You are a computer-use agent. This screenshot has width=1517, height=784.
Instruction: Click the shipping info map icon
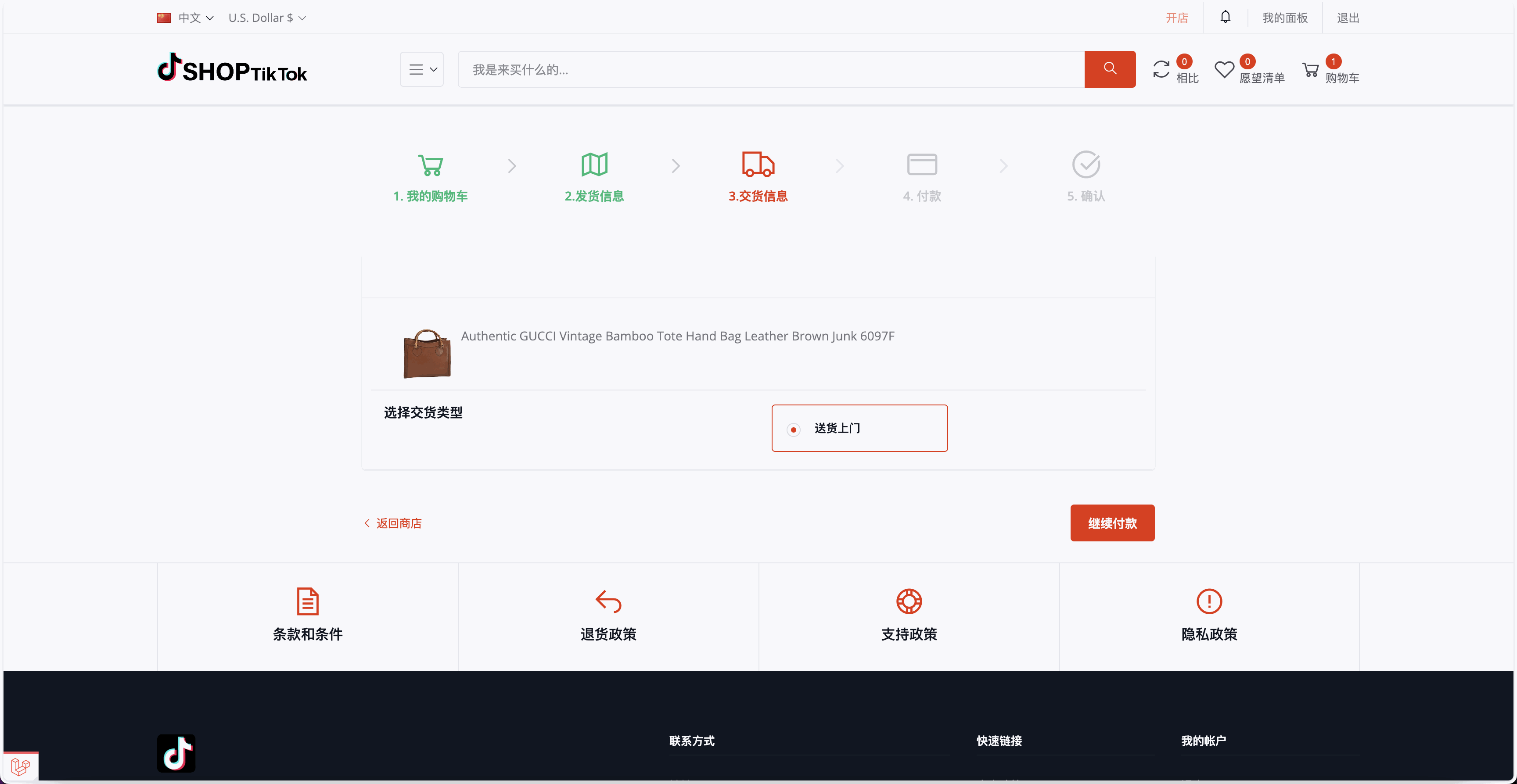594,164
